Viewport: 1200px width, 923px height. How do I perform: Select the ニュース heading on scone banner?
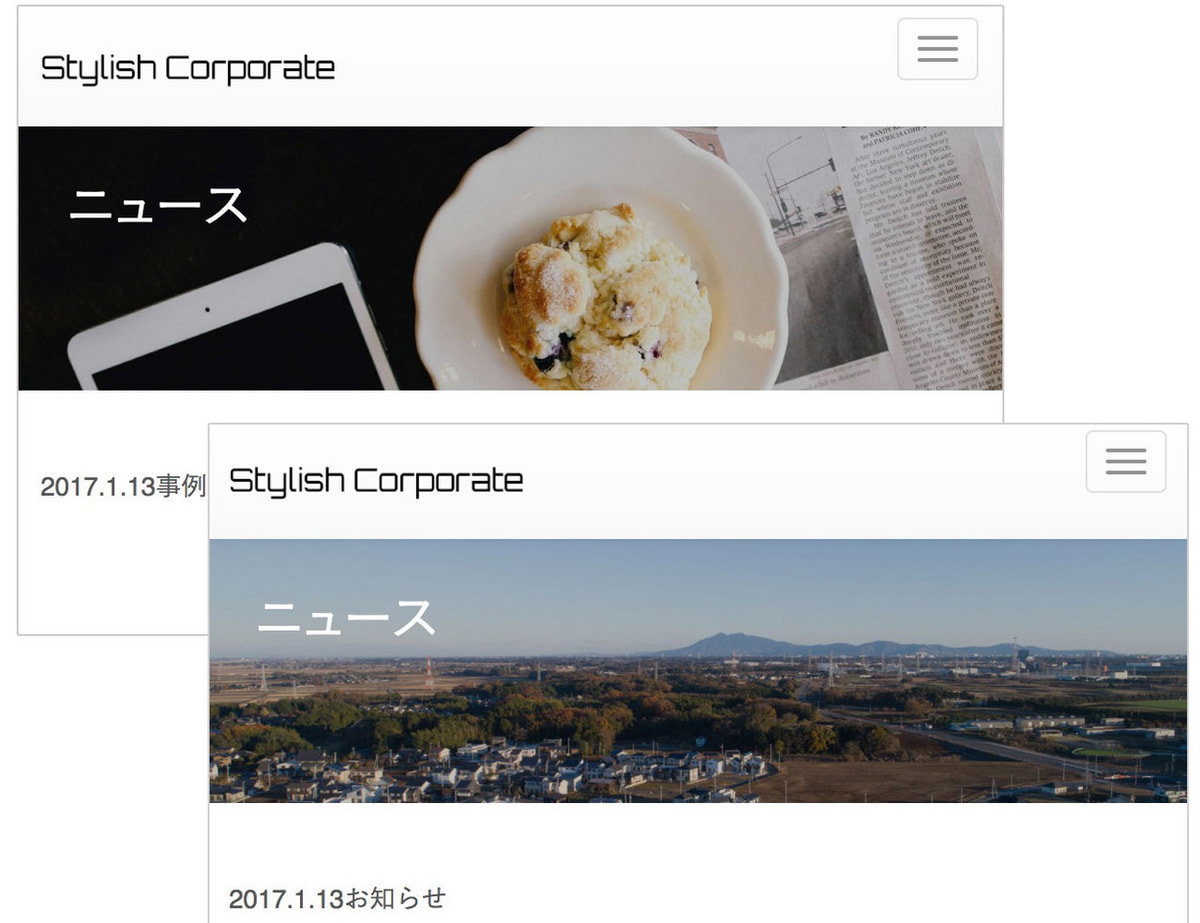click(158, 205)
